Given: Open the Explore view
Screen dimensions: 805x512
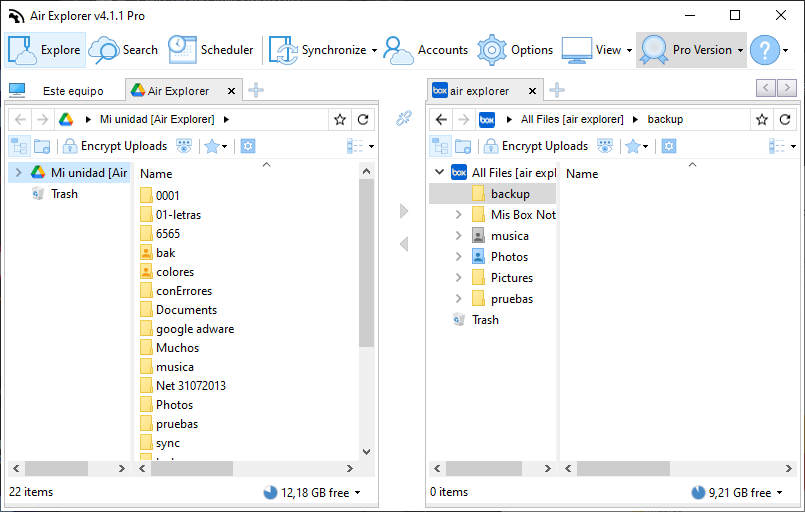Looking at the screenshot, I should pyautogui.click(x=45, y=50).
